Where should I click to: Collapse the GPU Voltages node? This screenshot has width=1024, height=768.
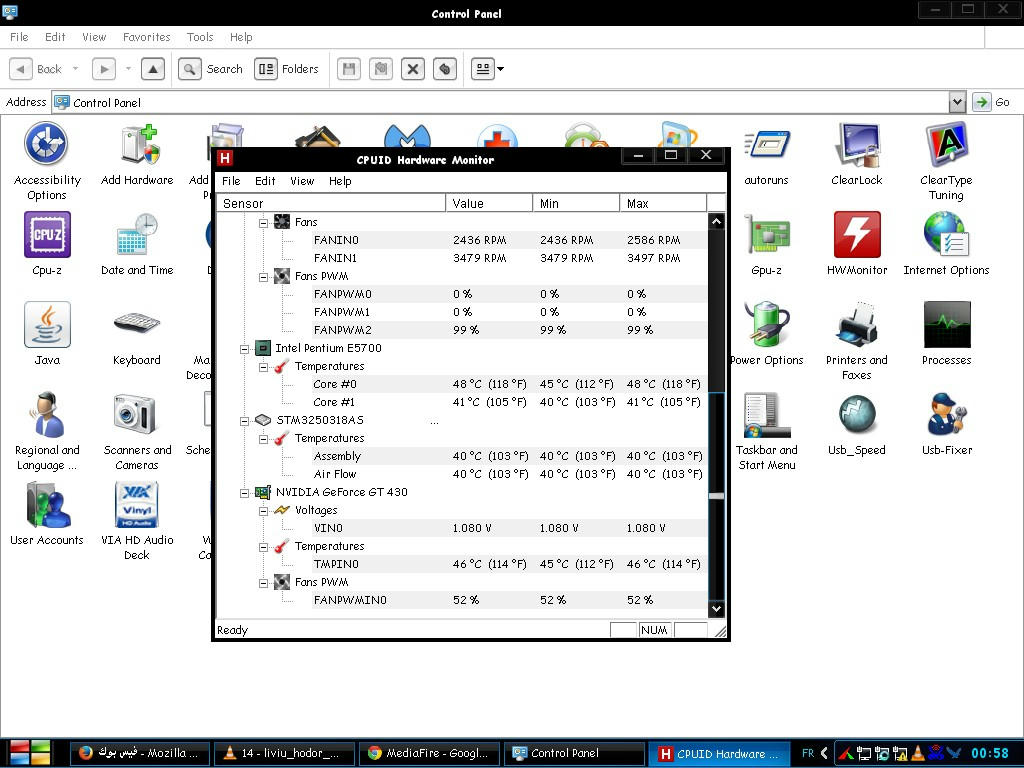pyautogui.click(x=263, y=511)
